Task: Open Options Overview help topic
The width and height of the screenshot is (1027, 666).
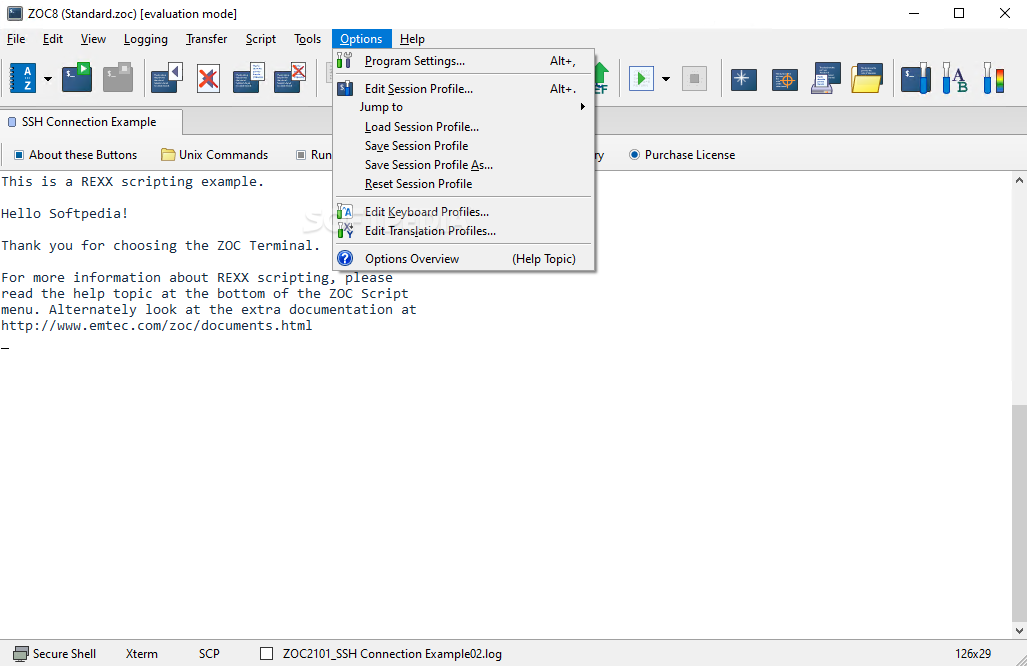Action: point(464,259)
